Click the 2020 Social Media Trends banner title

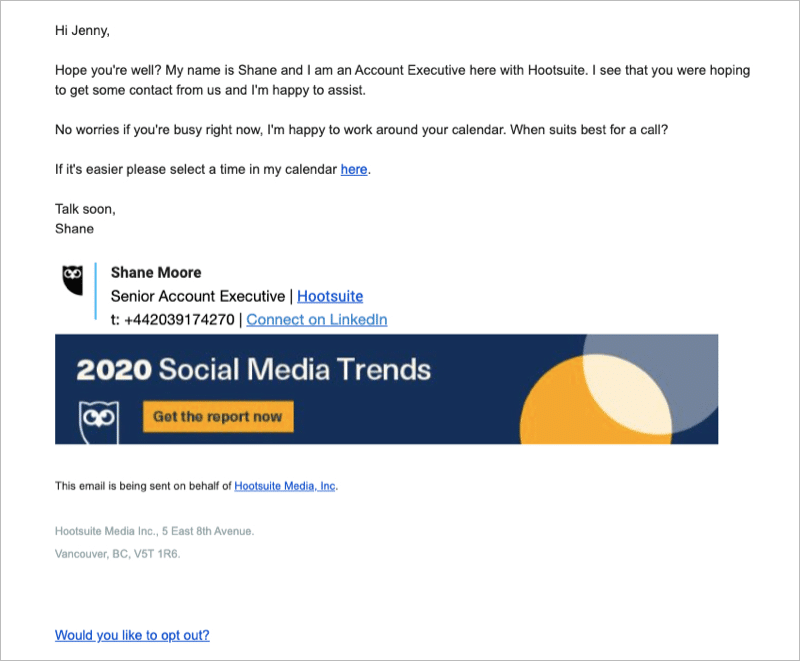[x=254, y=369]
